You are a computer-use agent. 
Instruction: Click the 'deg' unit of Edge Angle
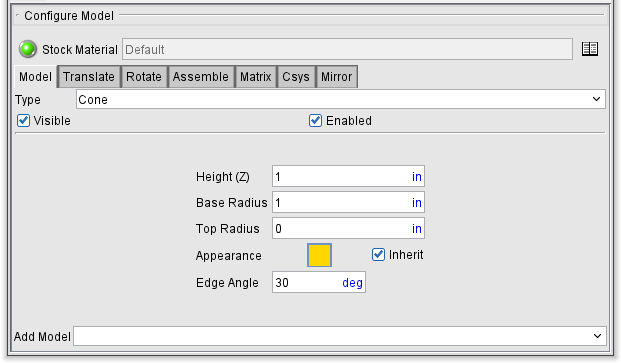[x=352, y=283]
